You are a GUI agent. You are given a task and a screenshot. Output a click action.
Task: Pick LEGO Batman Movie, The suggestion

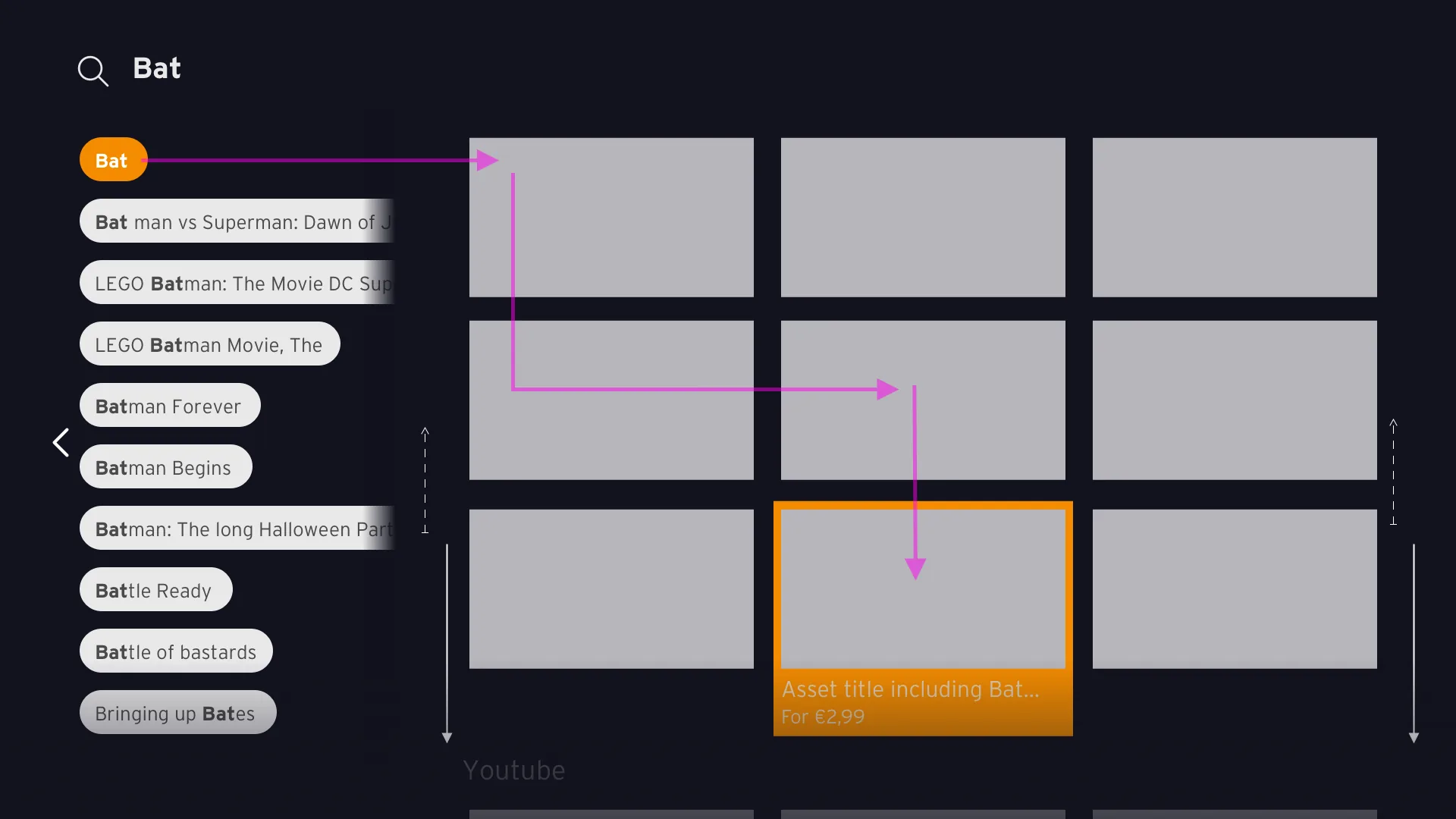tap(209, 344)
